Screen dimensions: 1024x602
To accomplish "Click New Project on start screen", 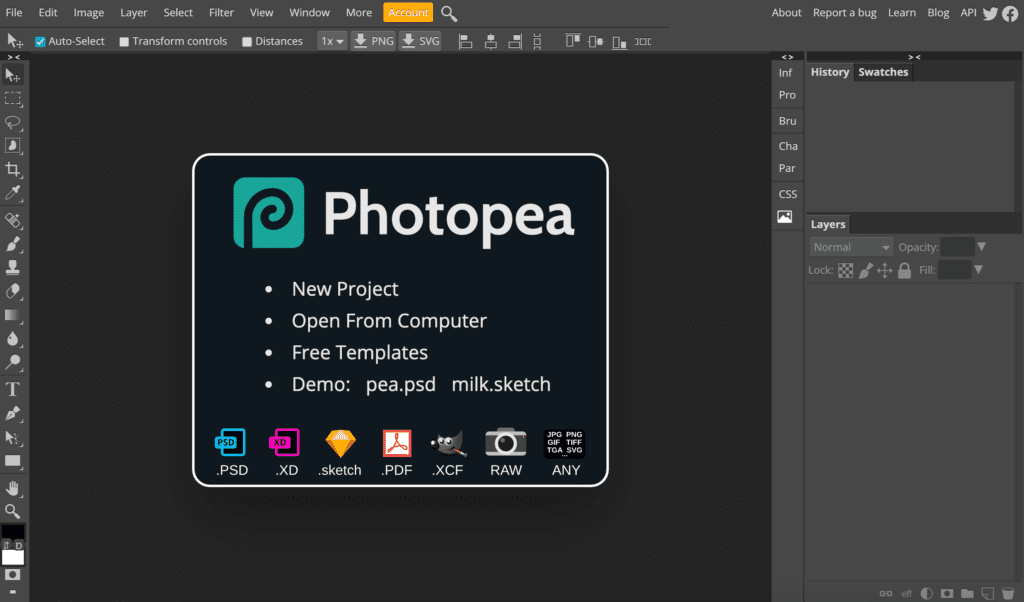I will [345, 289].
